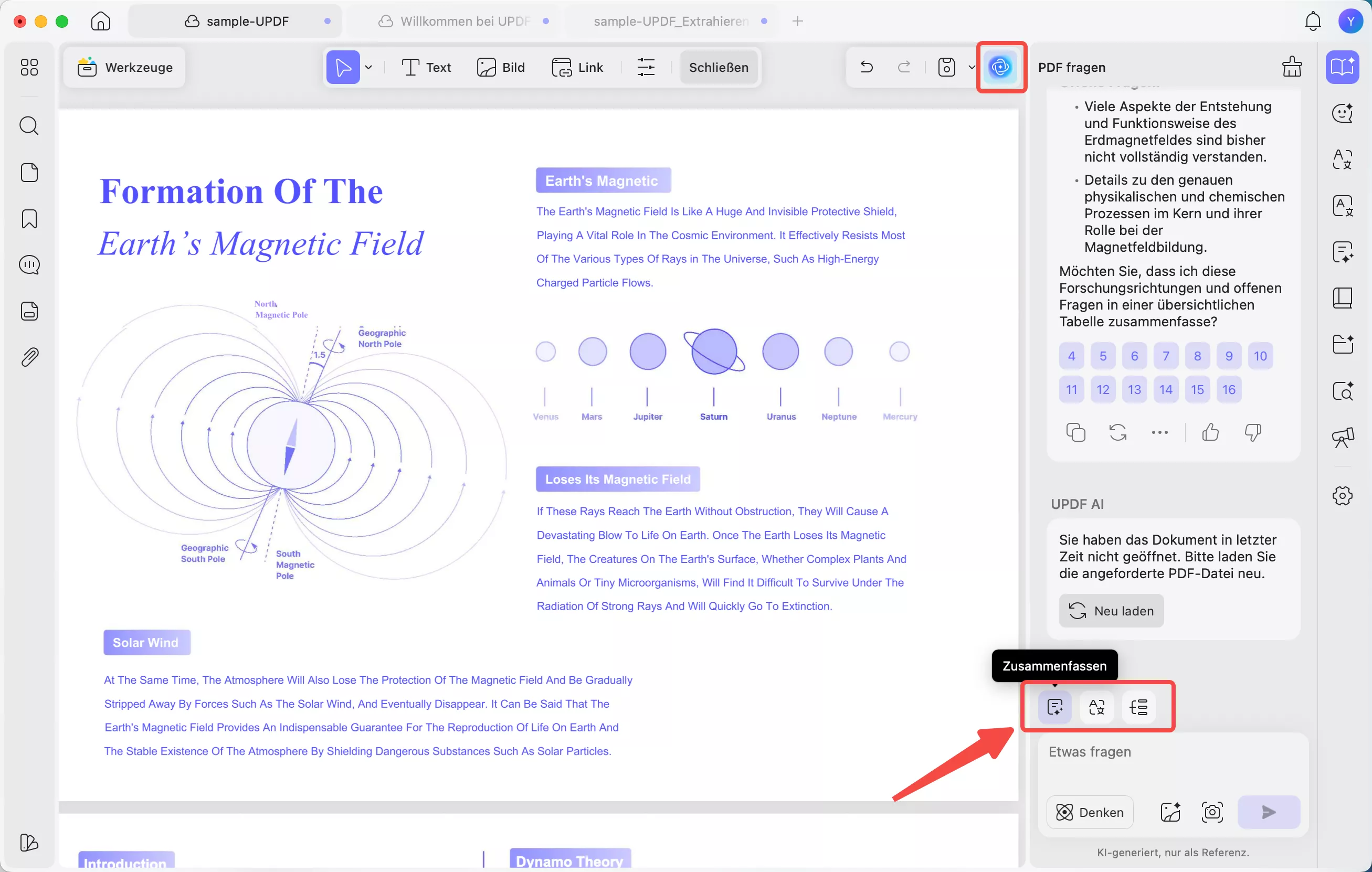Expand the save button dropdown
Screen dimensions: 1372x872
point(972,67)
